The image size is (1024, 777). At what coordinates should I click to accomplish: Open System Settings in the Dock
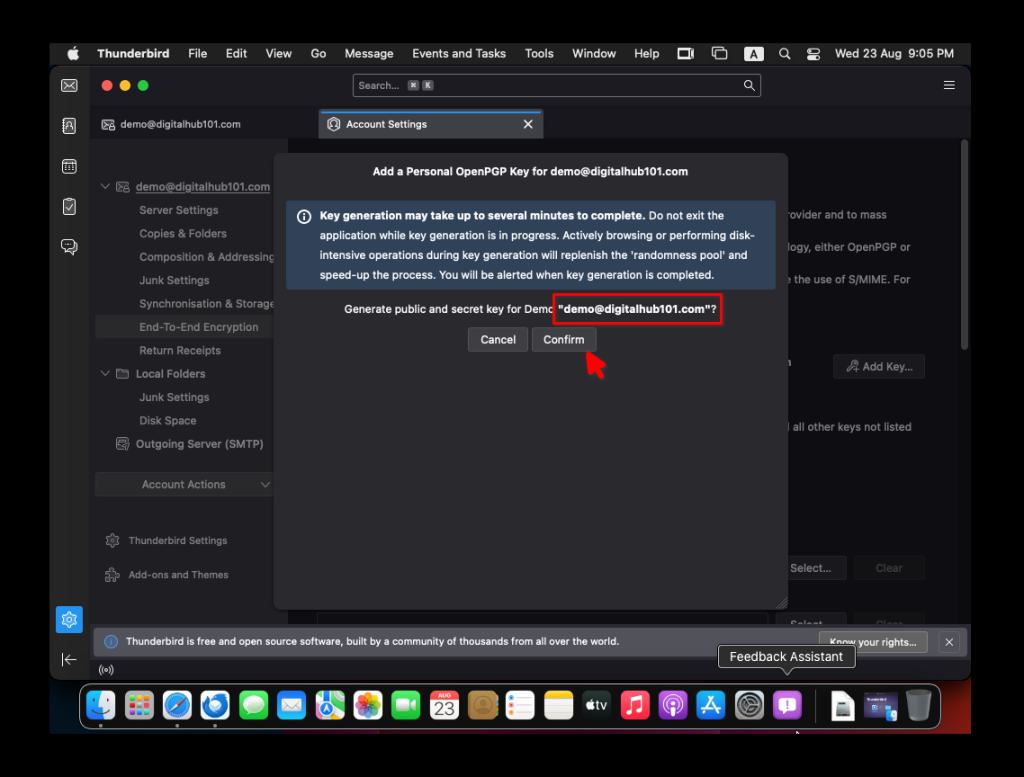tap(749, 705)
